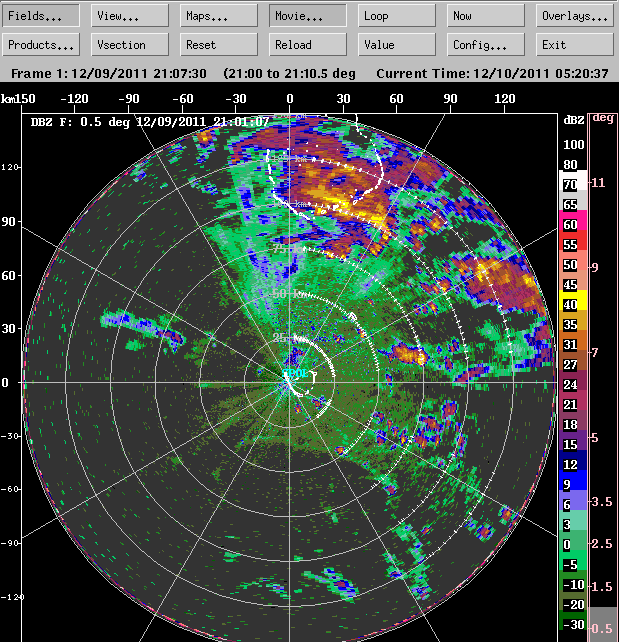Select the -10 dBZ color swatch
The image size is (619, 642).
(x=573, y=580)
